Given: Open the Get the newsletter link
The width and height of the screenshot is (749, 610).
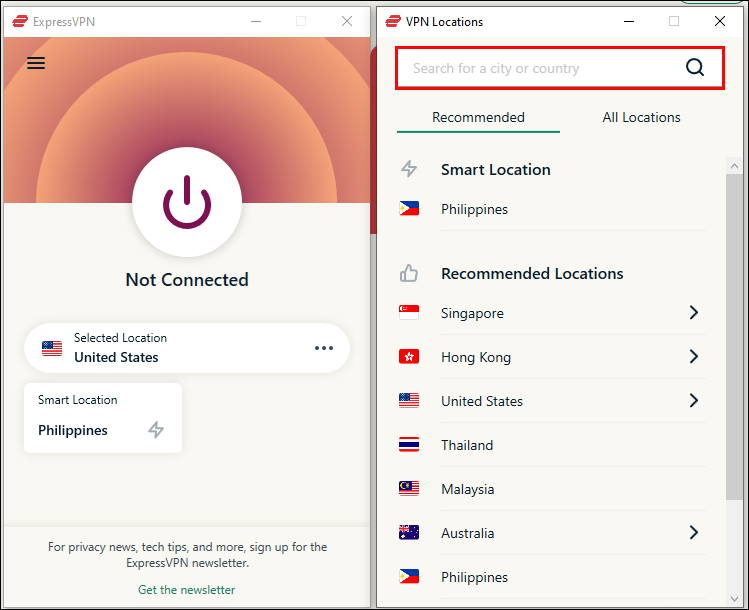Looking at the screenshot, I should coord(186,589).
